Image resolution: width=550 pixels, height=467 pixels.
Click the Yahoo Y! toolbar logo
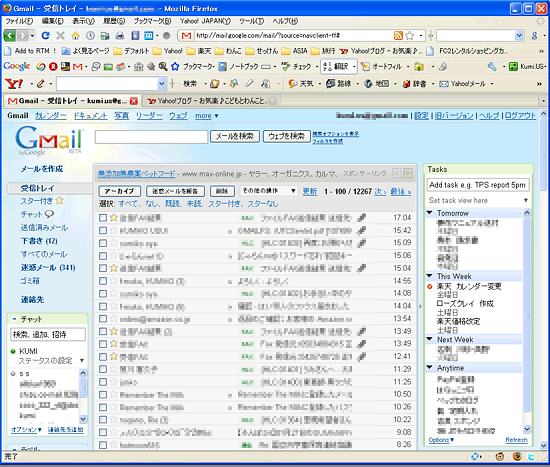coord(14,84)
